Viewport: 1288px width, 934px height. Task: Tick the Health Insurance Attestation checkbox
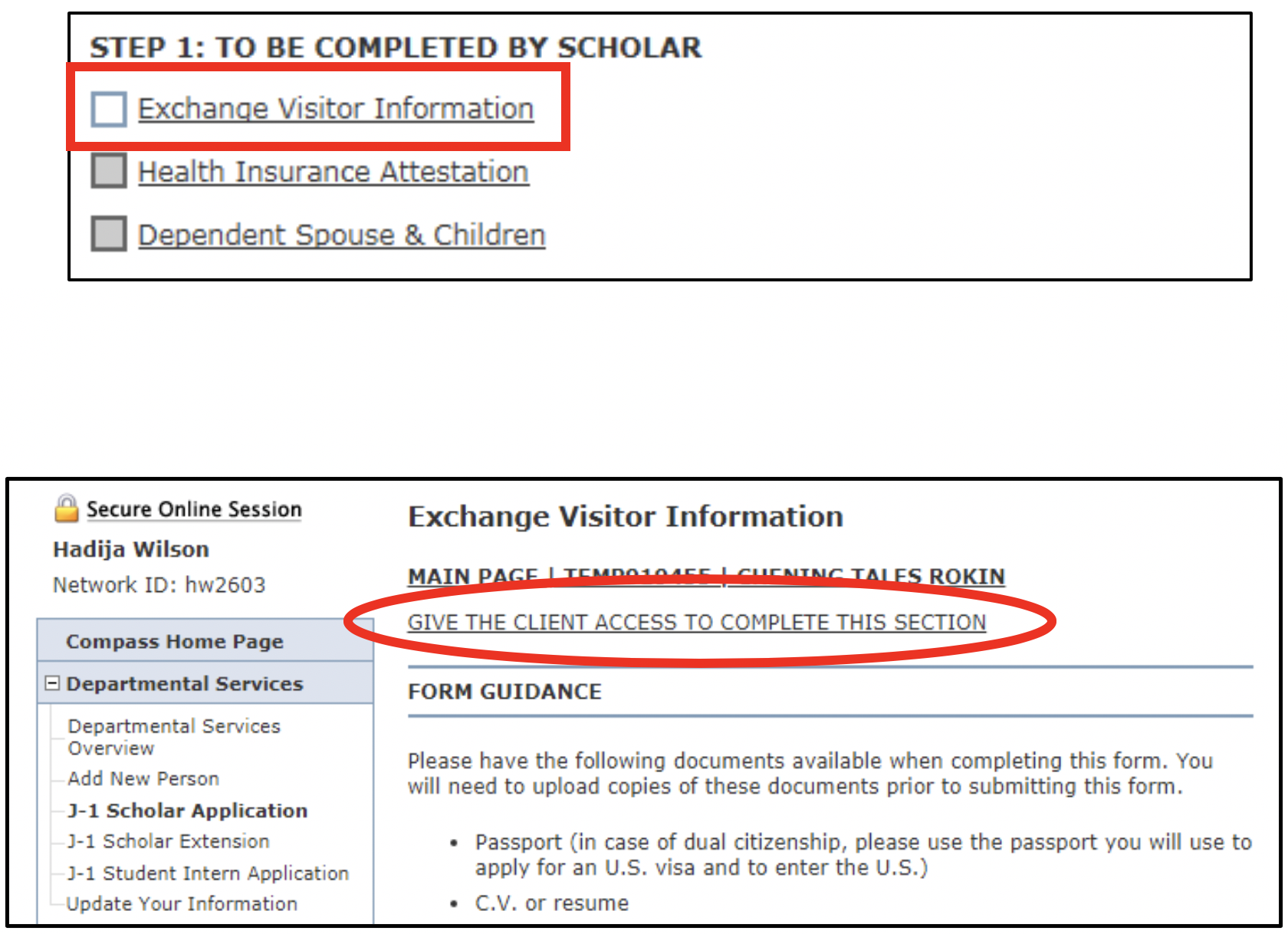point(109,170)
